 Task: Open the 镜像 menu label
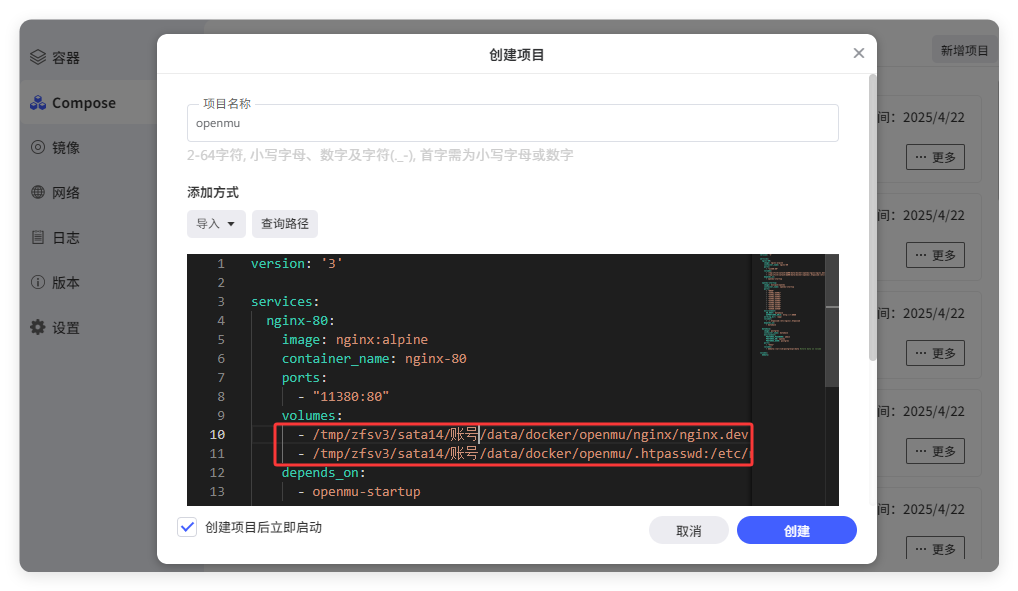[66, 147]
